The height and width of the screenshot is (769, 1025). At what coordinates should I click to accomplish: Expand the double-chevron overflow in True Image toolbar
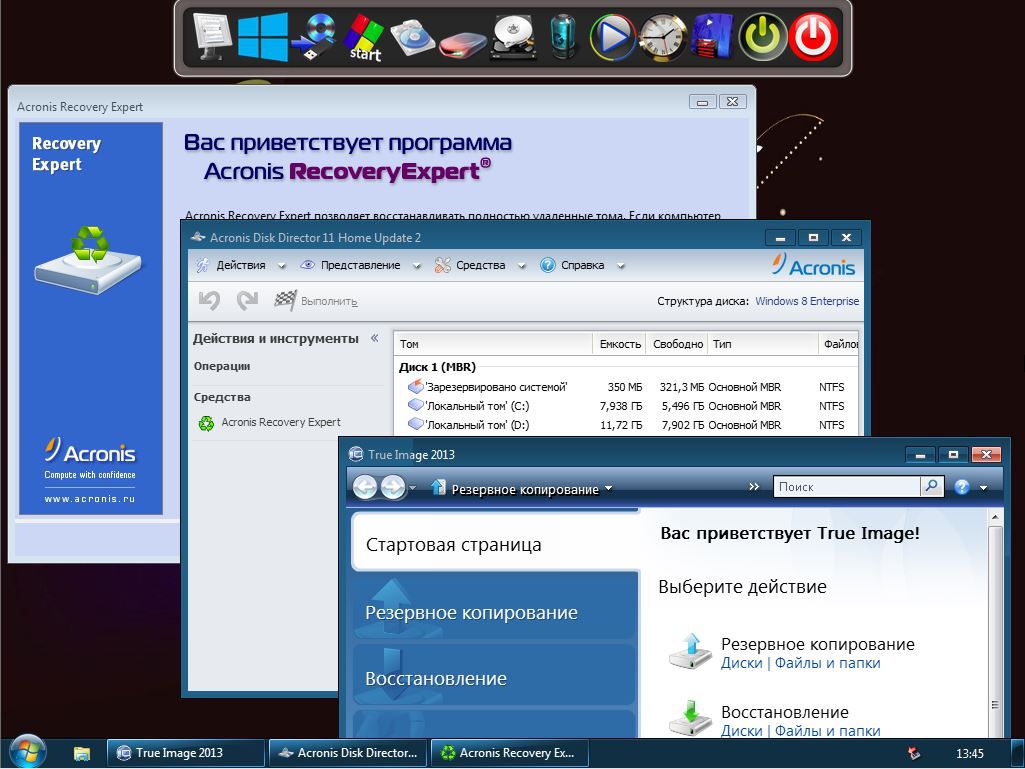[754, 487]
